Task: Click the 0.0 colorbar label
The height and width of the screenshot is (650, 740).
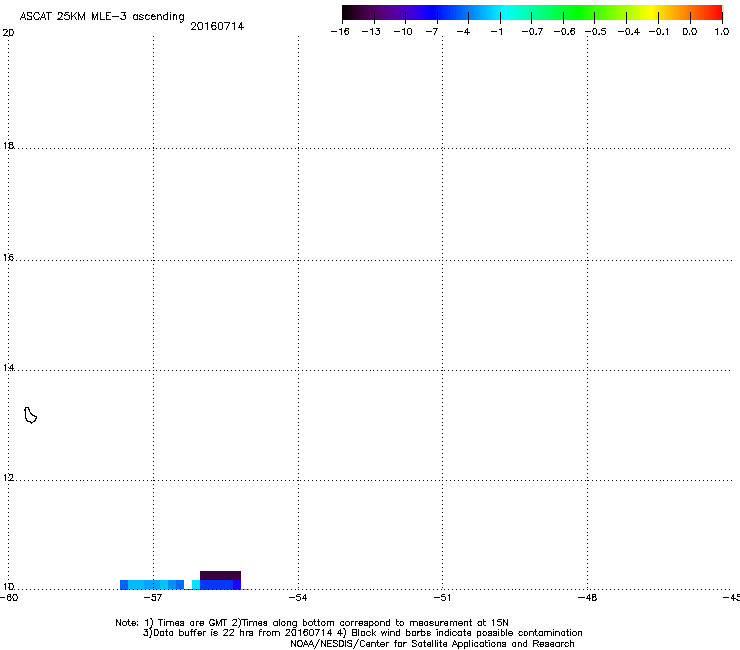Action: coord(690,32)
